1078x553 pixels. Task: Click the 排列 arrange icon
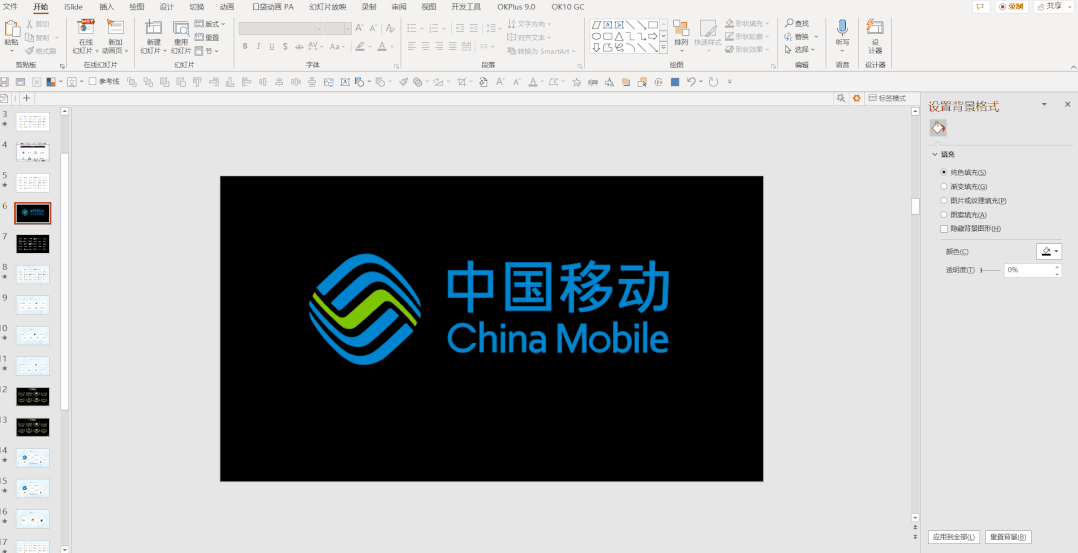click(x=681, y=28)
